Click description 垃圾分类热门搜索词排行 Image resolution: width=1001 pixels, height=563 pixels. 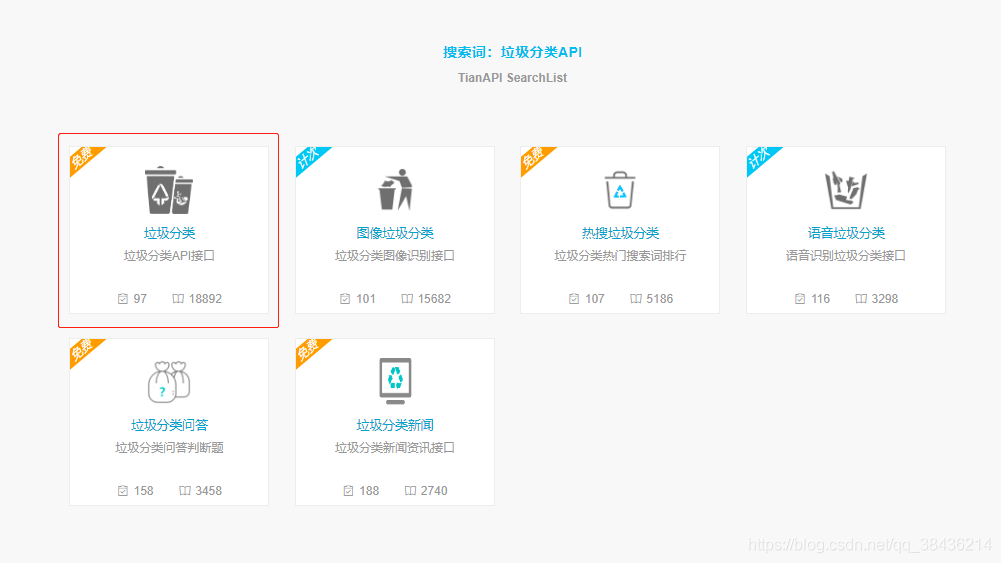[620, 256]
